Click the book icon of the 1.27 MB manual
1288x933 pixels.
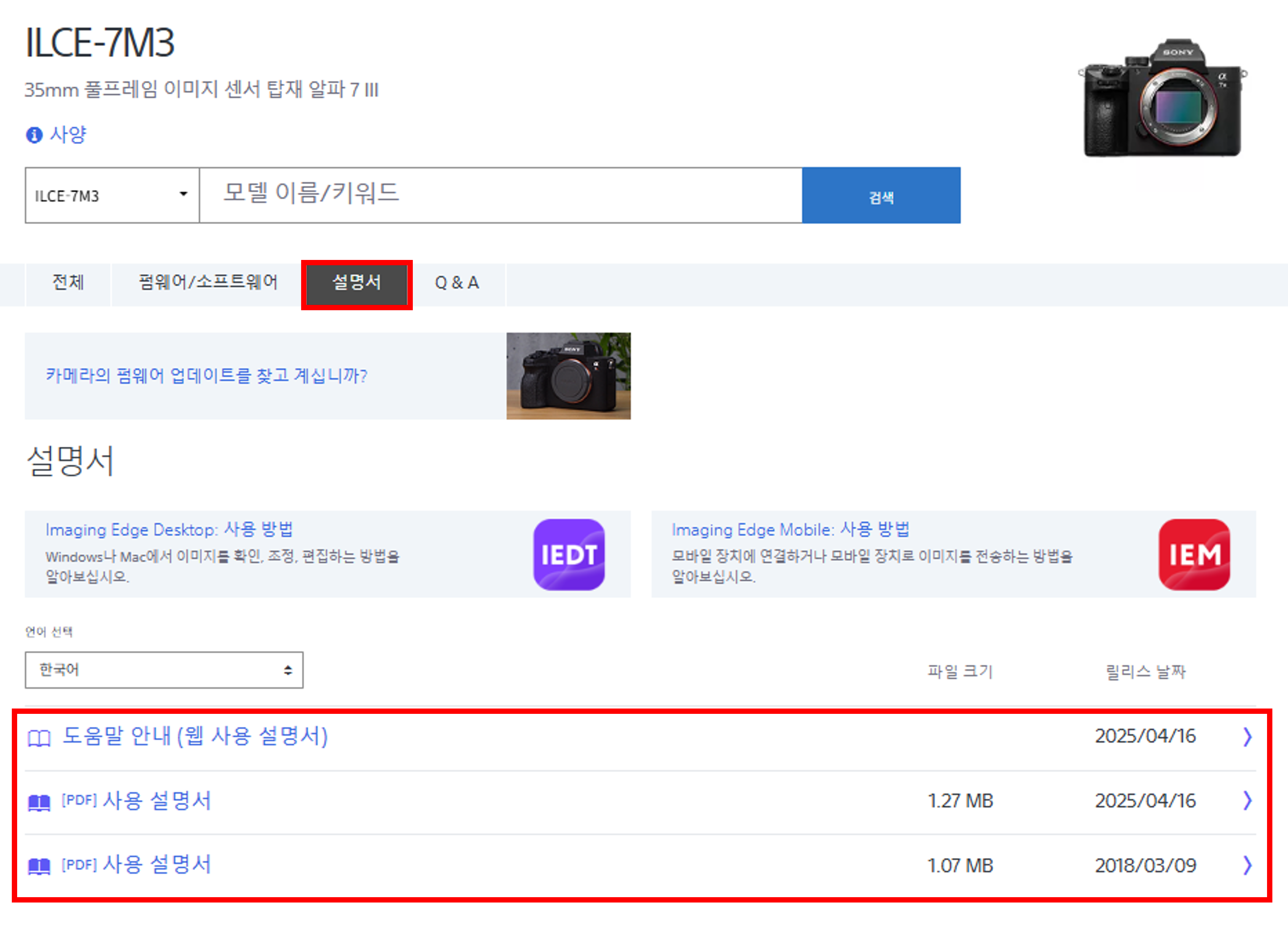click(x=39, y=803)
